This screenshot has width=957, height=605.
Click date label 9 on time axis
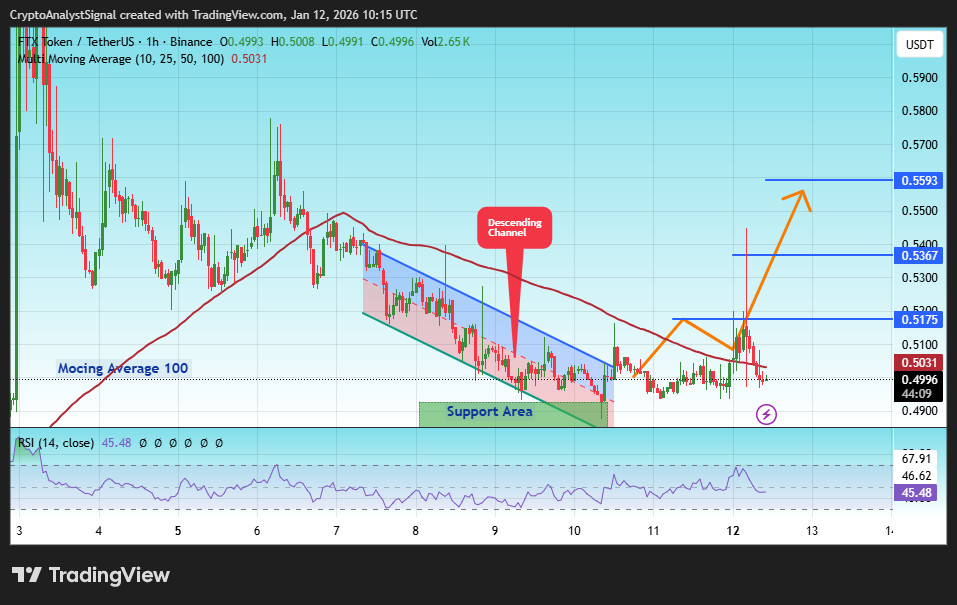(494, 531)
